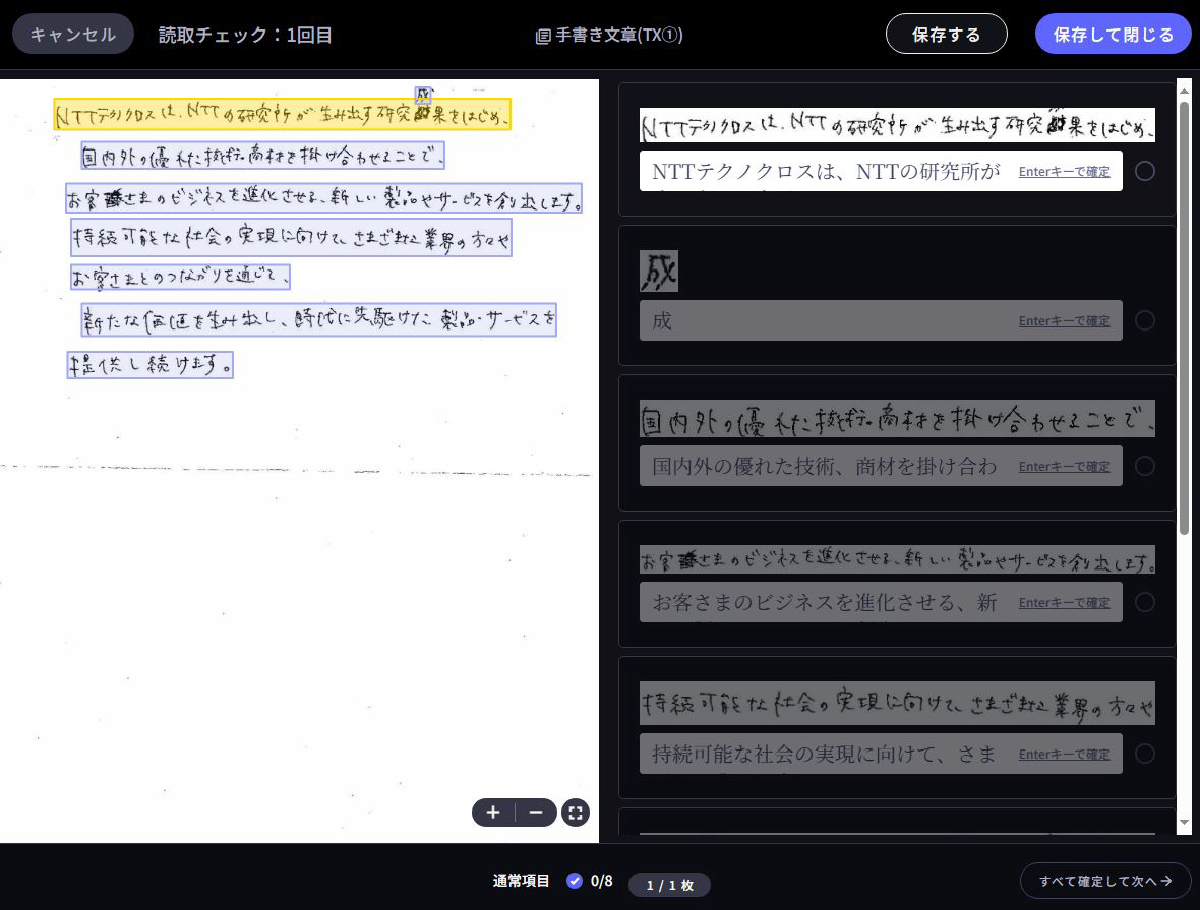The height and width of the screenshot is (910, 1200).
Task: Click the 持続可能な社会の実現に向けて input field
Action: coord(881,753)
